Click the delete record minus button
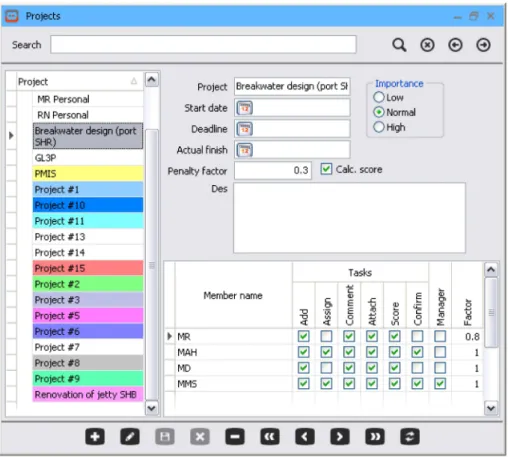 coord(235,437)
